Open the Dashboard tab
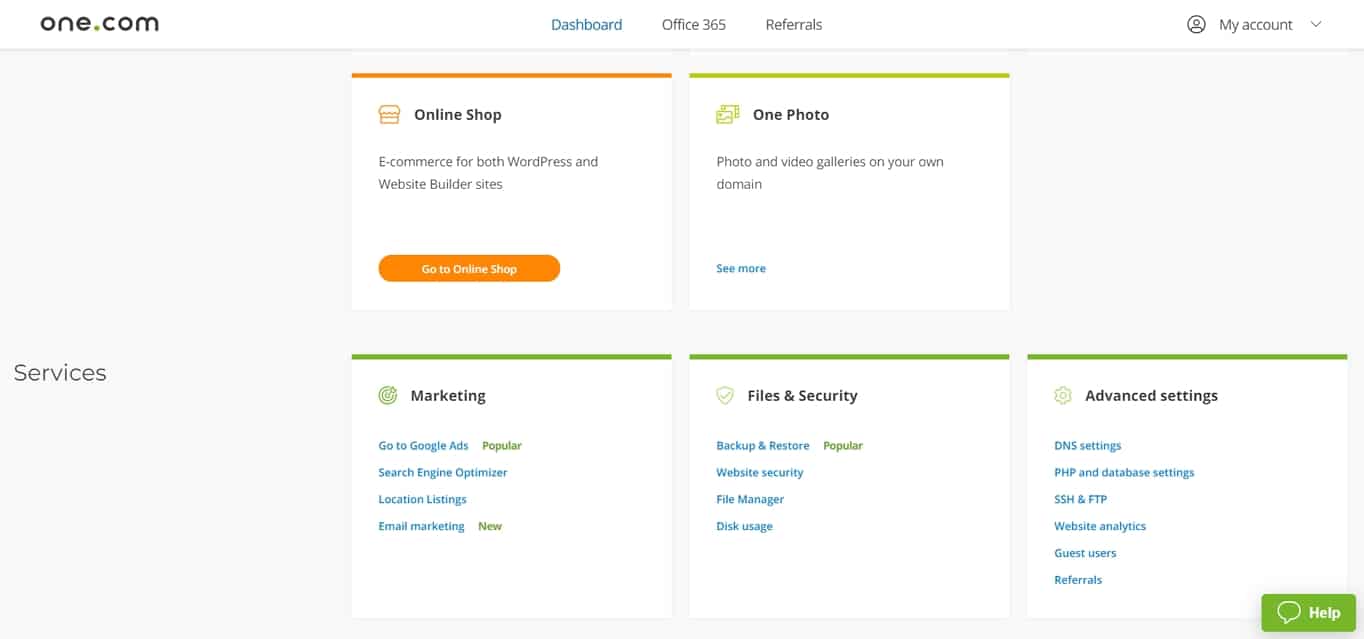This screenshot has height=639, width=1364. (x=587, y=25)
